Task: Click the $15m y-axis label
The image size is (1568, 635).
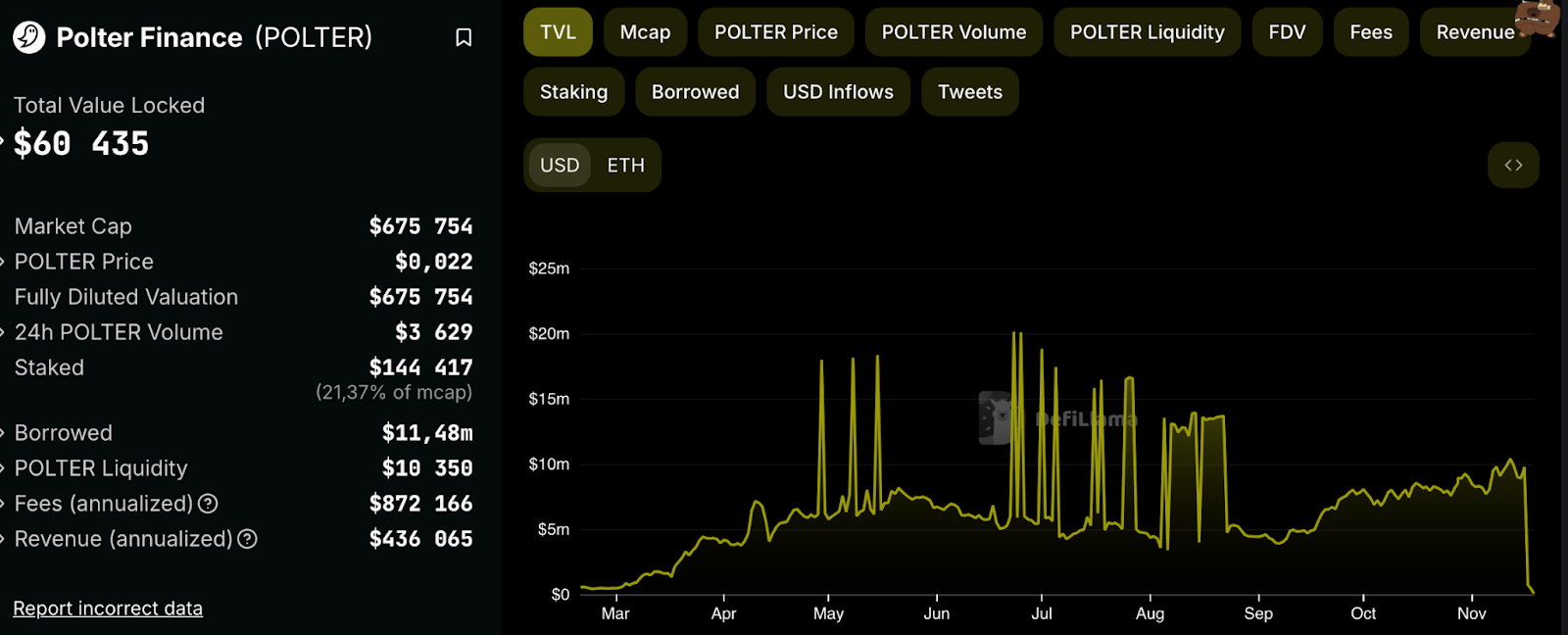Action: pos(549,399)
